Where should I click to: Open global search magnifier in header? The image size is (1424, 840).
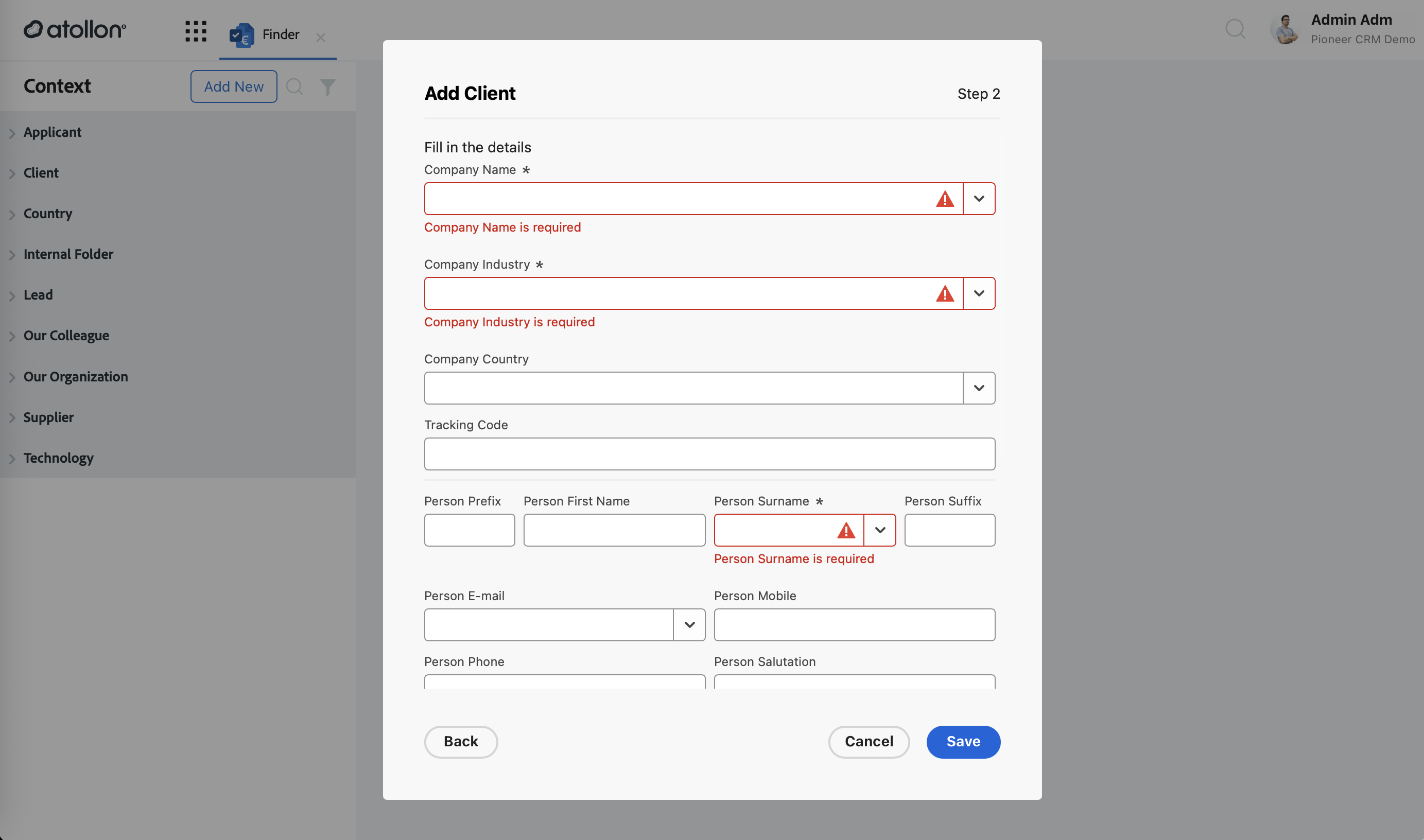[x=1236, y=28]
